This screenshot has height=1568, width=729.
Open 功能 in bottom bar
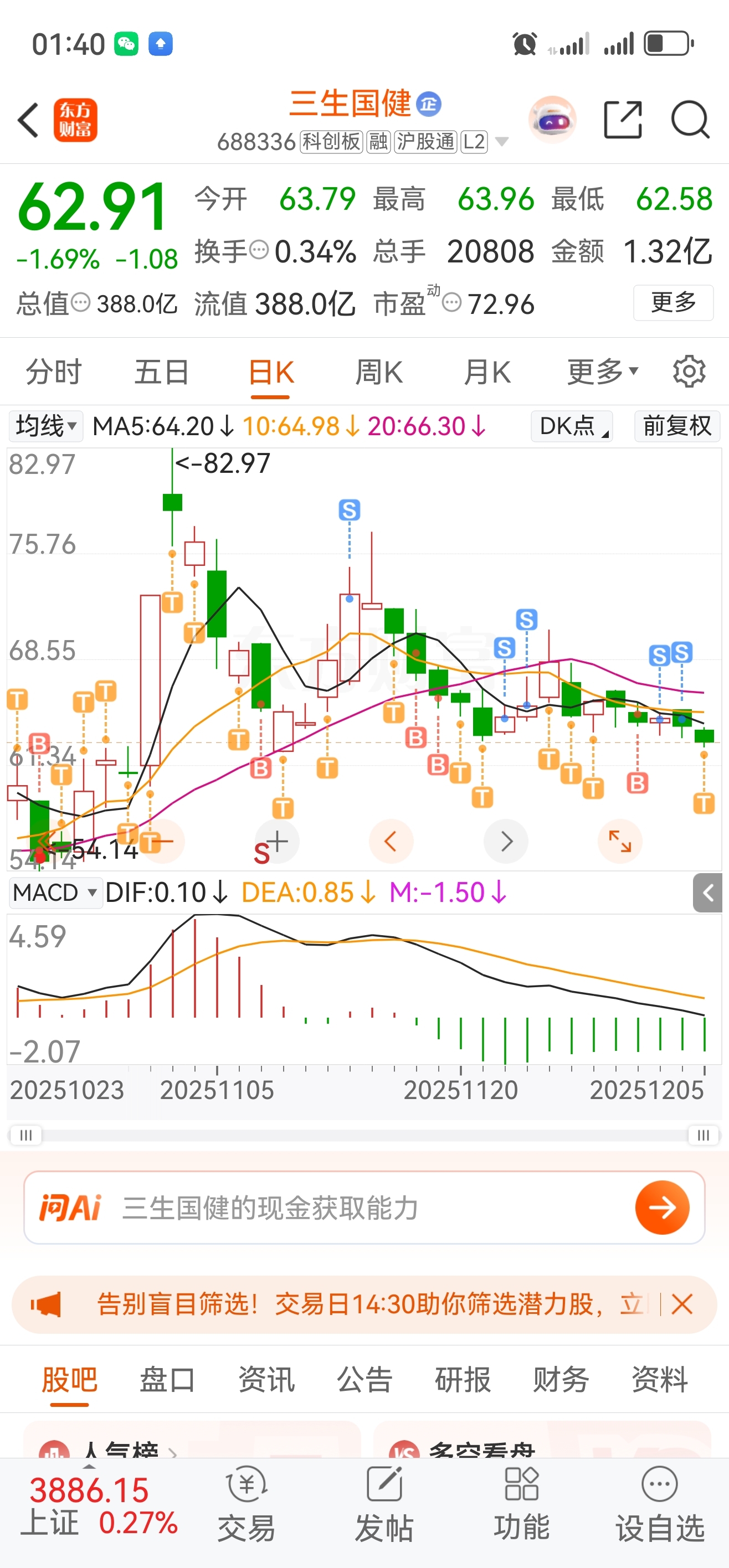pyautogui.click(x=522, y=1504)
